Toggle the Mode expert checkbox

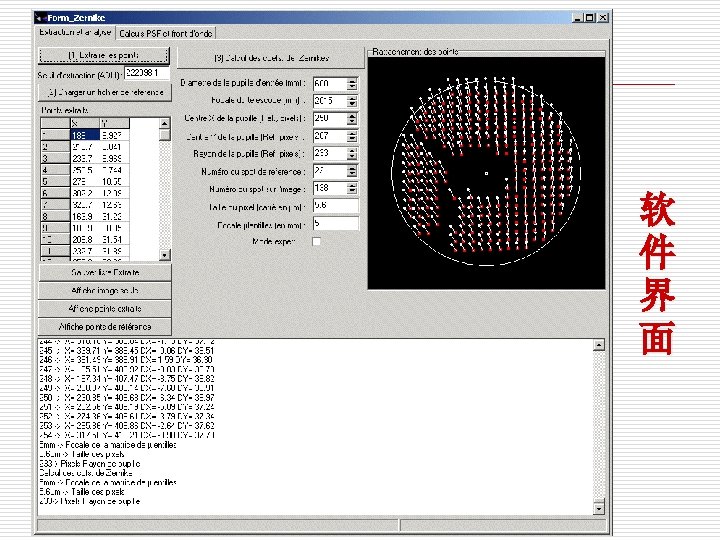[x=316, y=242]
